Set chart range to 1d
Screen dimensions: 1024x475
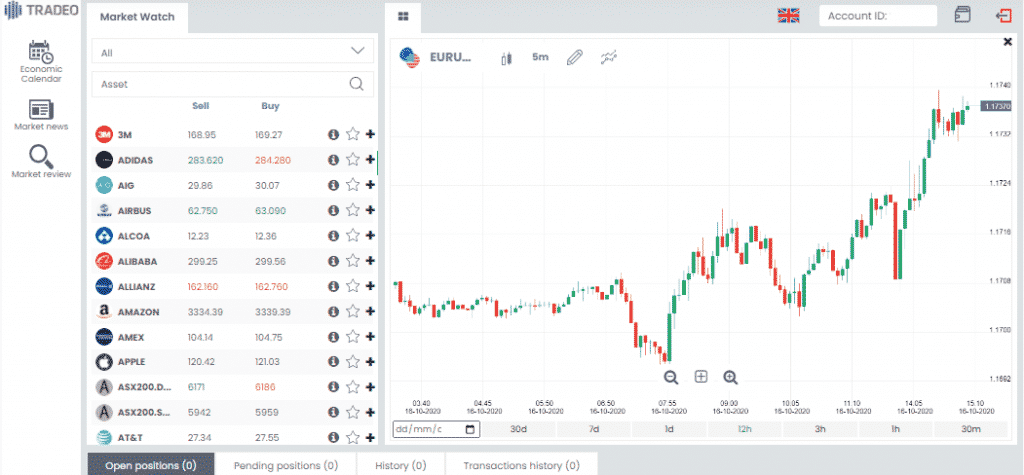coord(669,429)
